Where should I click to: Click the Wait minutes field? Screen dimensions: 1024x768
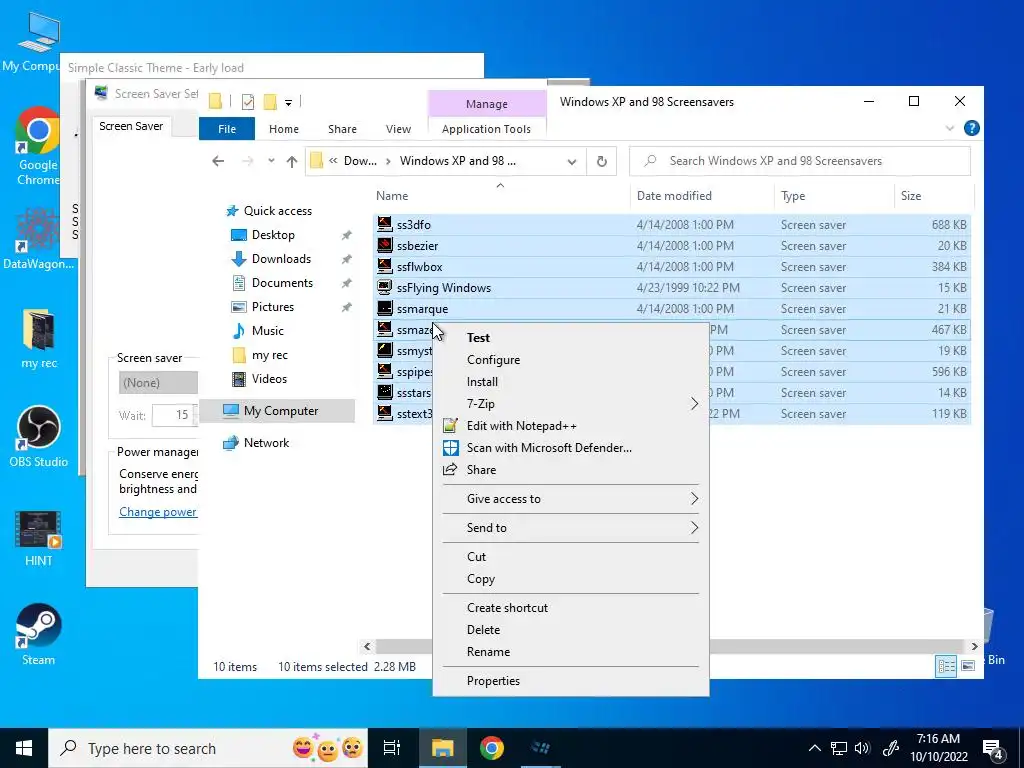click(x=172, y=415)
